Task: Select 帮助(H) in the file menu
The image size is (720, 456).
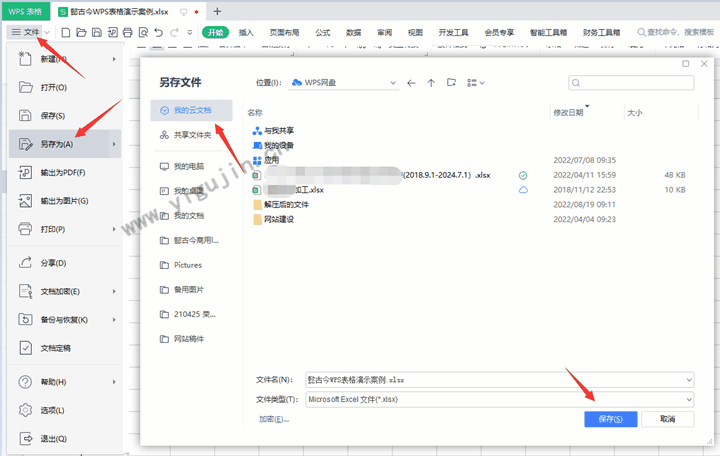Action: [65, 382]
